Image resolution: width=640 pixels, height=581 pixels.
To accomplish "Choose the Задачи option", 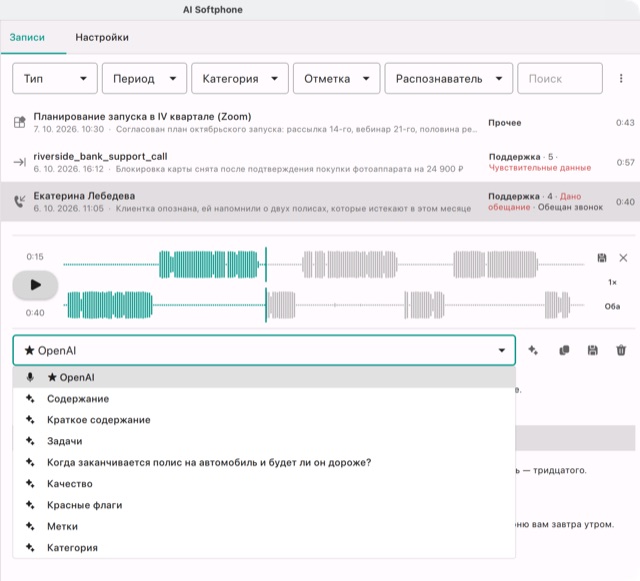I will [x=264, y=441].
